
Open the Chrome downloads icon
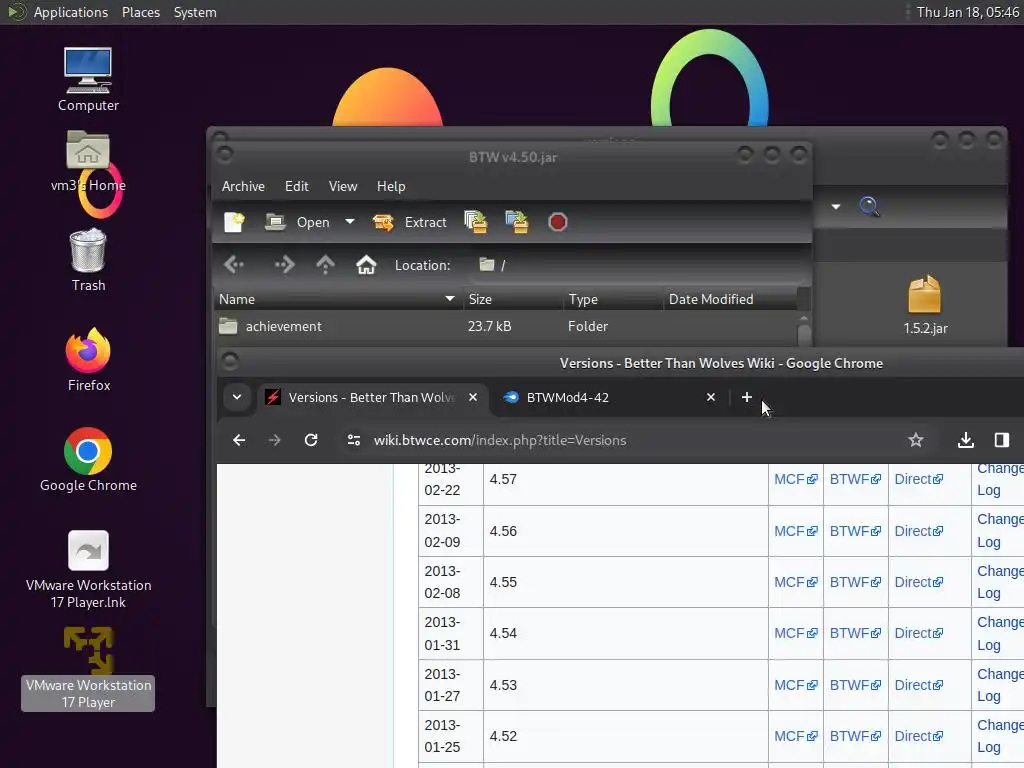pos(966,440)
